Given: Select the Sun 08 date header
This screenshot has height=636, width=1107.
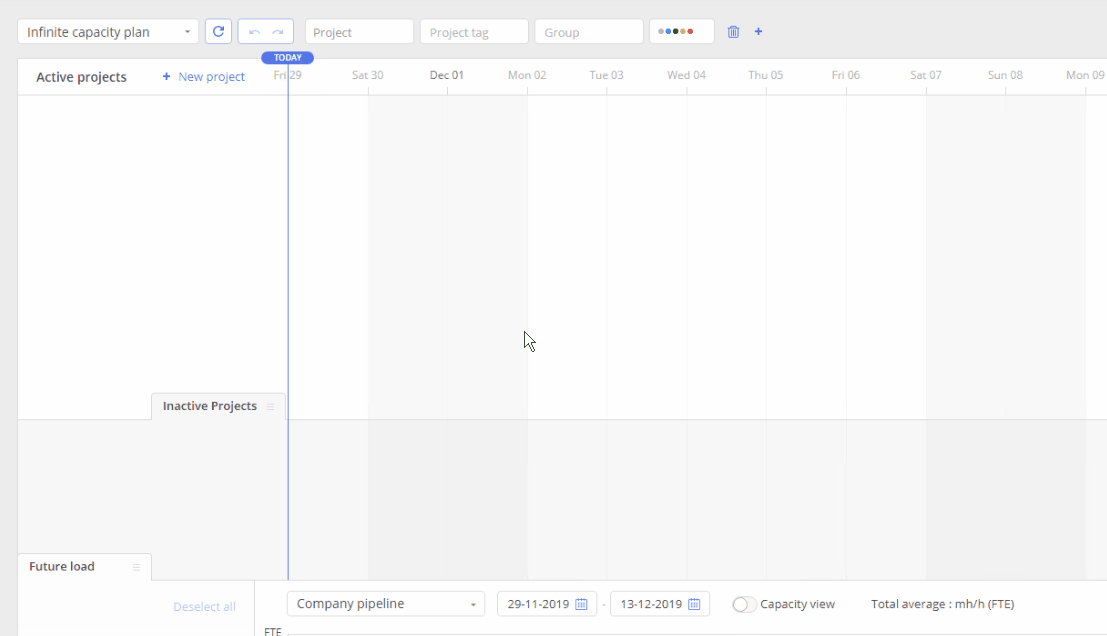Looking at the screenshot, I should point(1005,75).
